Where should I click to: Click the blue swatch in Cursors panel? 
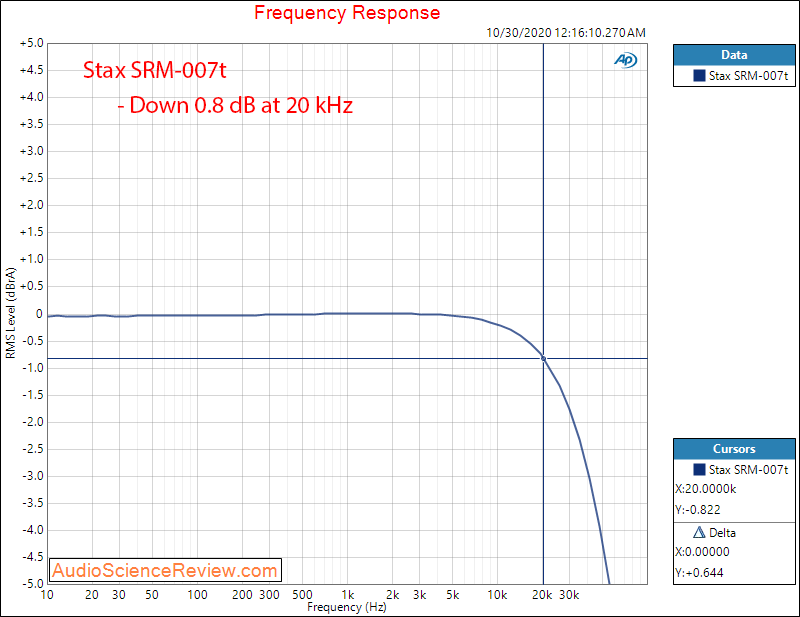699,470
